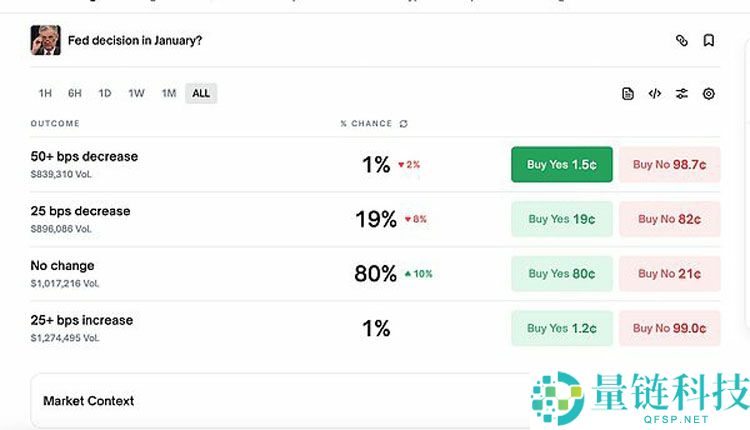Click the refresh icon beside % Chance
The image size is (750, 430).
click(x=403, y=124)
